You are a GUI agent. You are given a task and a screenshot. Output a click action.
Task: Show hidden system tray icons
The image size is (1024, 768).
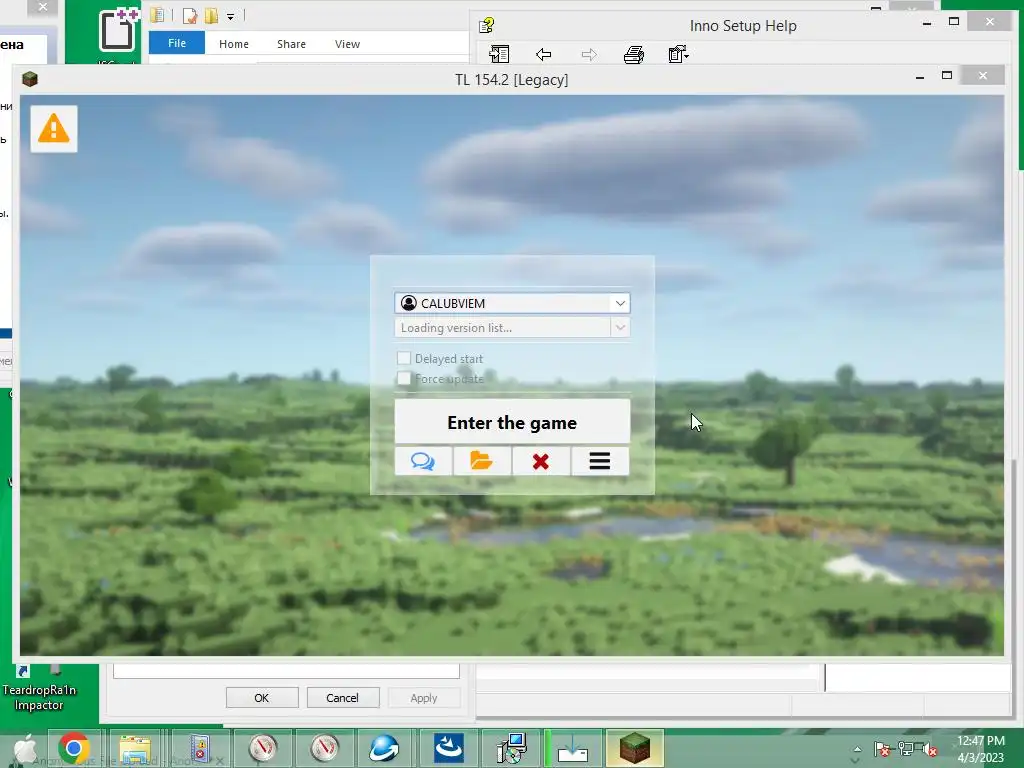coord(857,749)
